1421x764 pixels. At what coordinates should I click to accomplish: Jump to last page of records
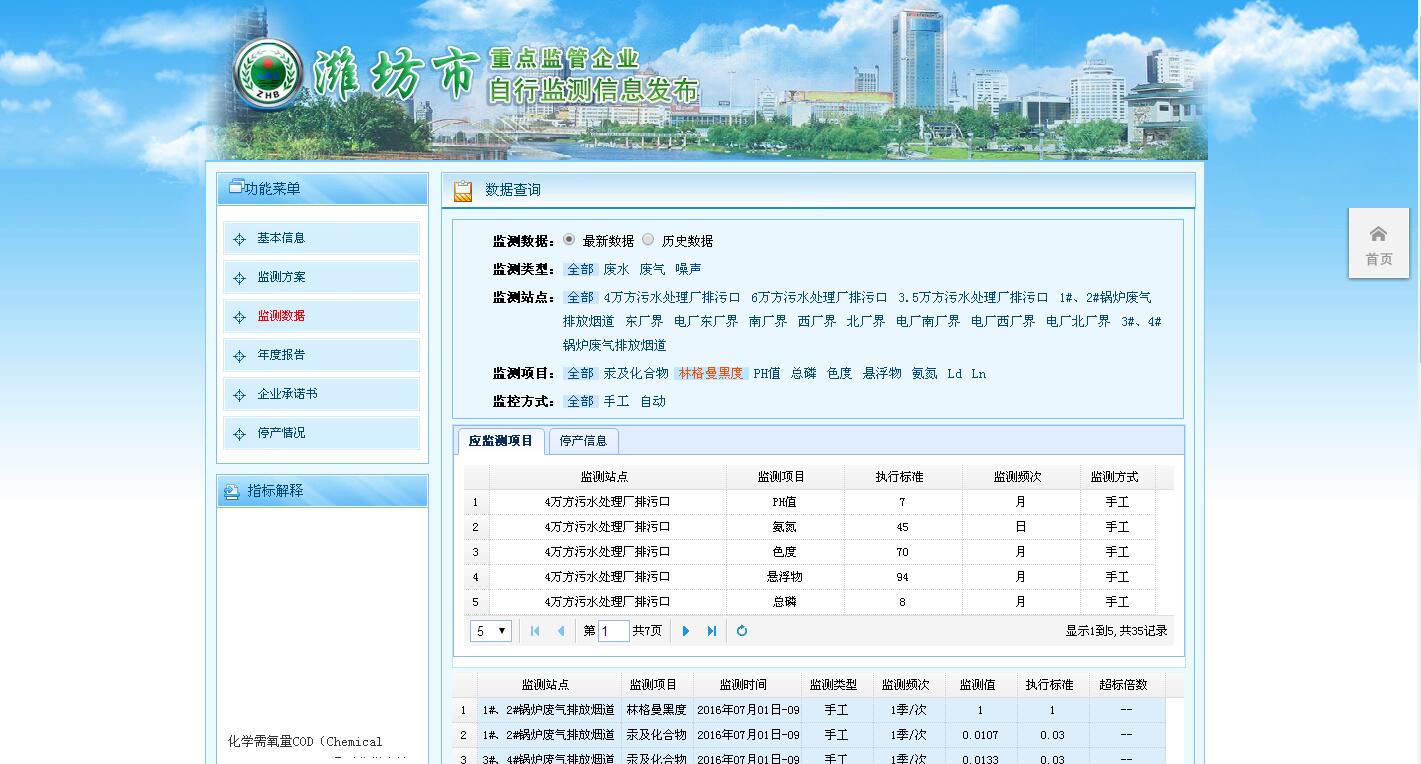click(712, 631)
